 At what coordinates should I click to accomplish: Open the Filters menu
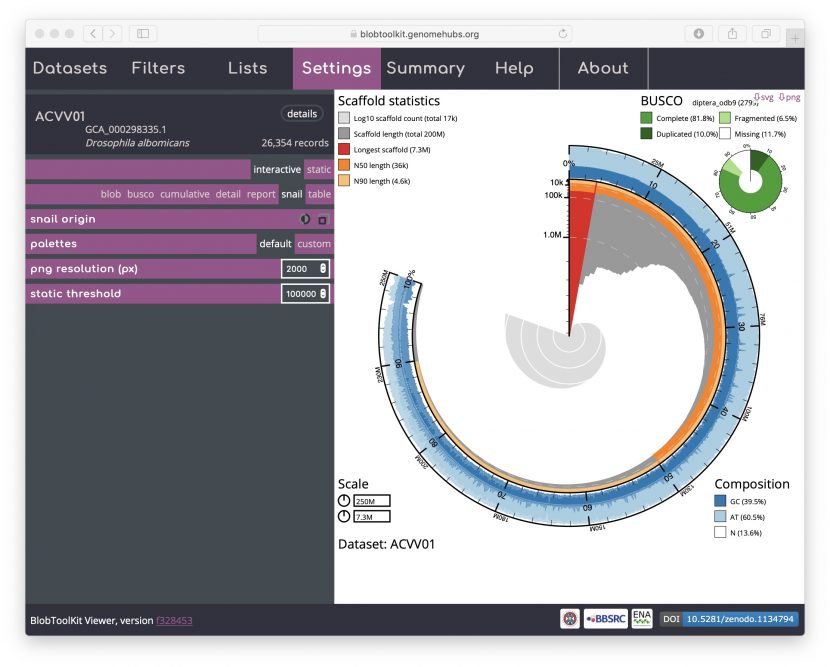coord(158,68)
